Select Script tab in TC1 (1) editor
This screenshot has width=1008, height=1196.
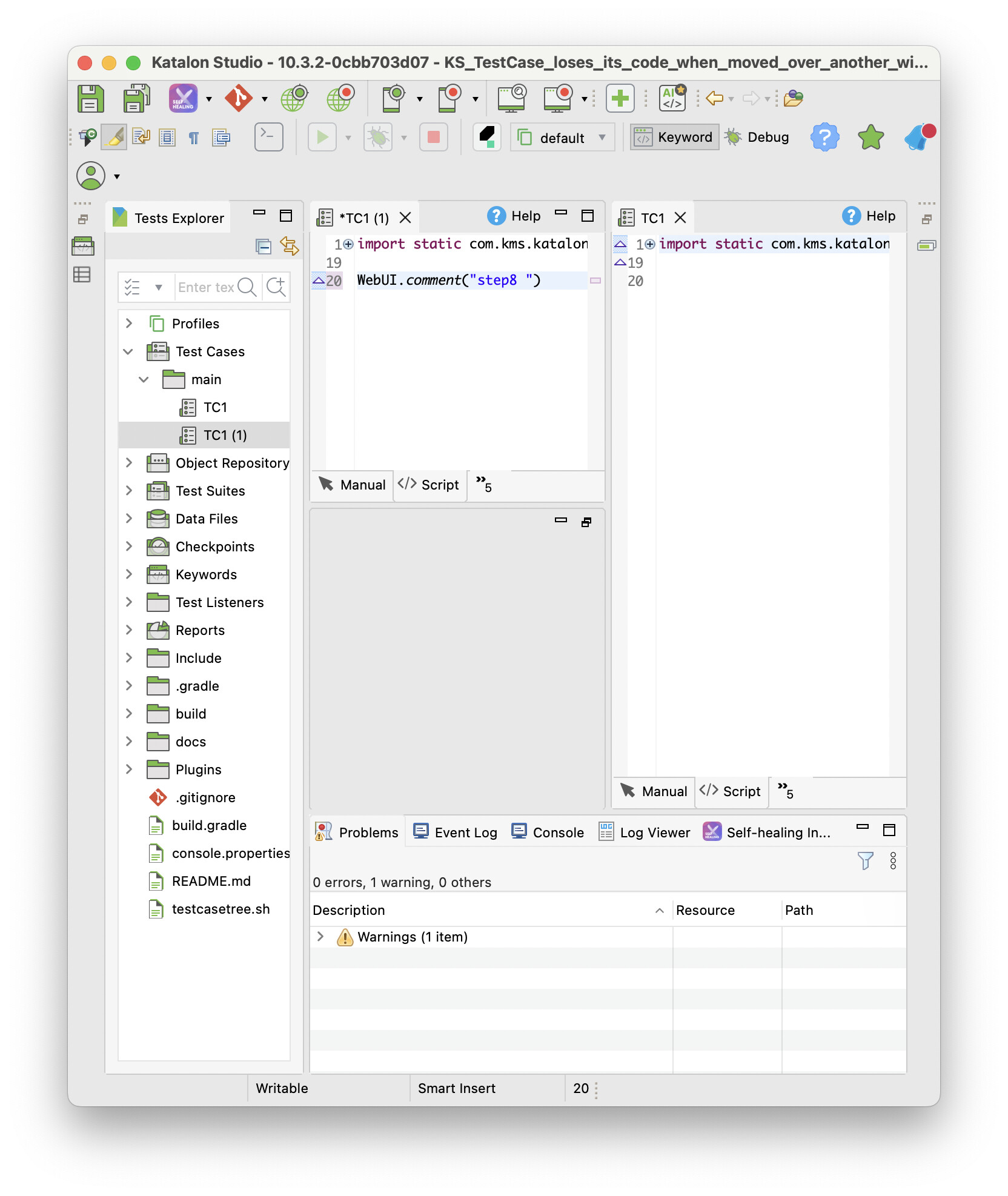[x=429, y=485]
